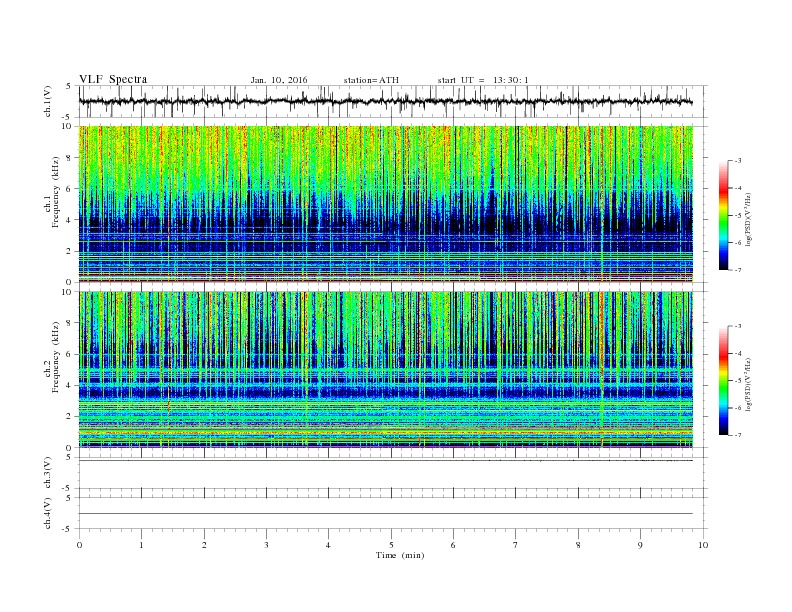Click the color bar beside ch.2 spectrogram
This screenshot has height=612, width=792.
click(x=723, y=381)
